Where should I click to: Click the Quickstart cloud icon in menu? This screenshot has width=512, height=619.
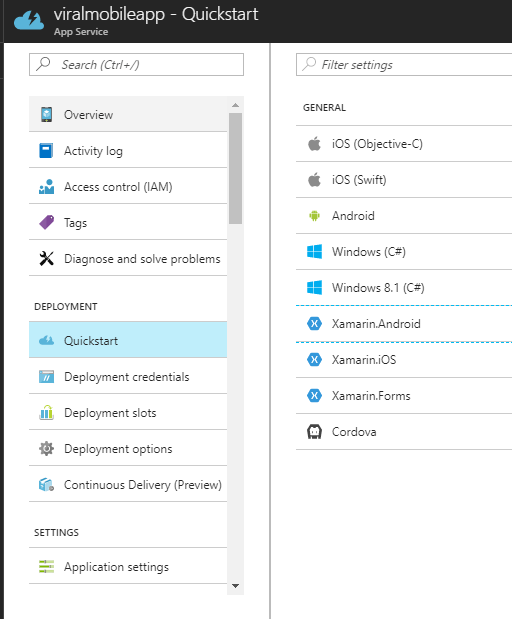click(x=46, y=340)
